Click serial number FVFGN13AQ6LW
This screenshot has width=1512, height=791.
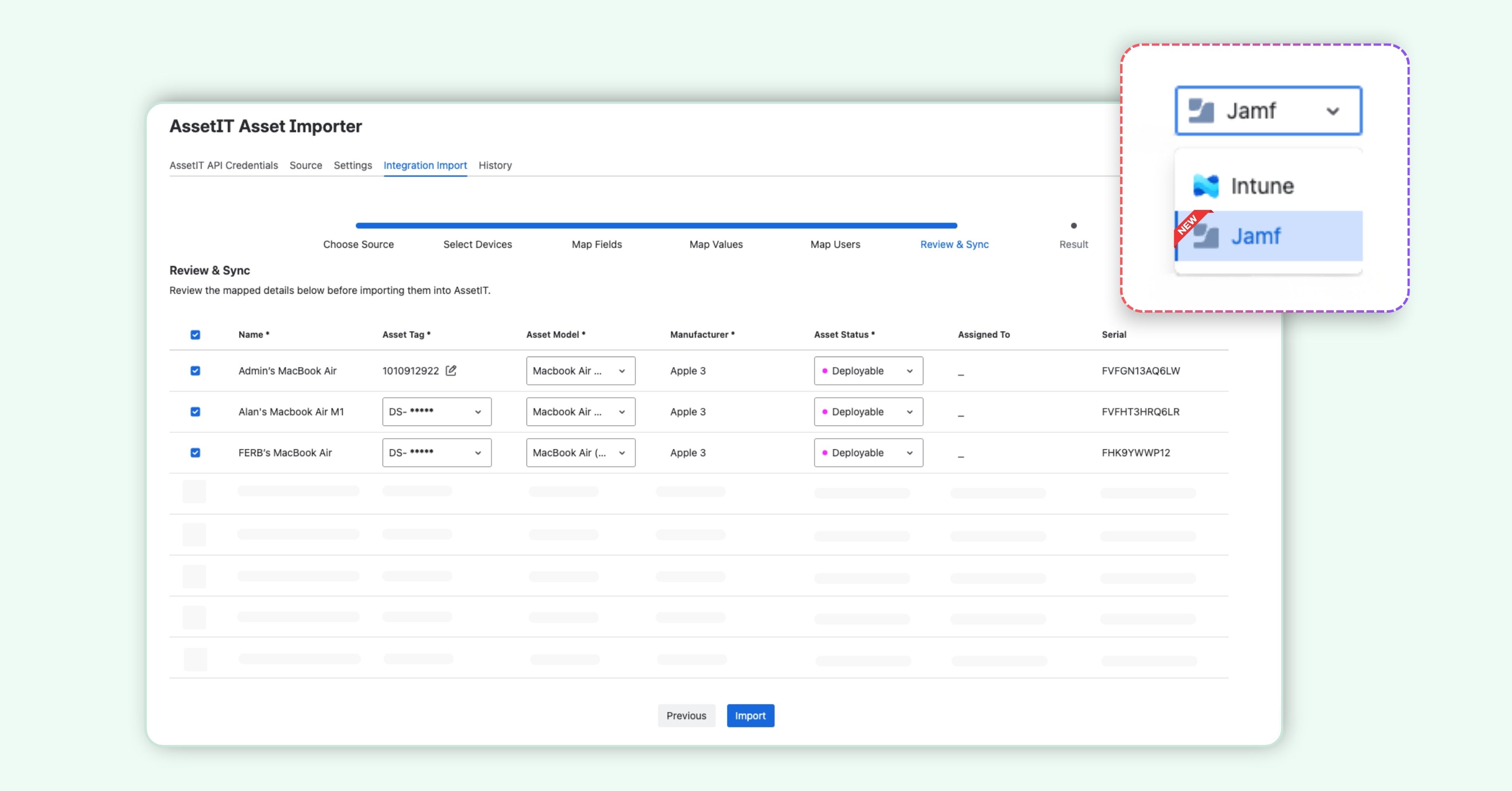pos(1141,371)
